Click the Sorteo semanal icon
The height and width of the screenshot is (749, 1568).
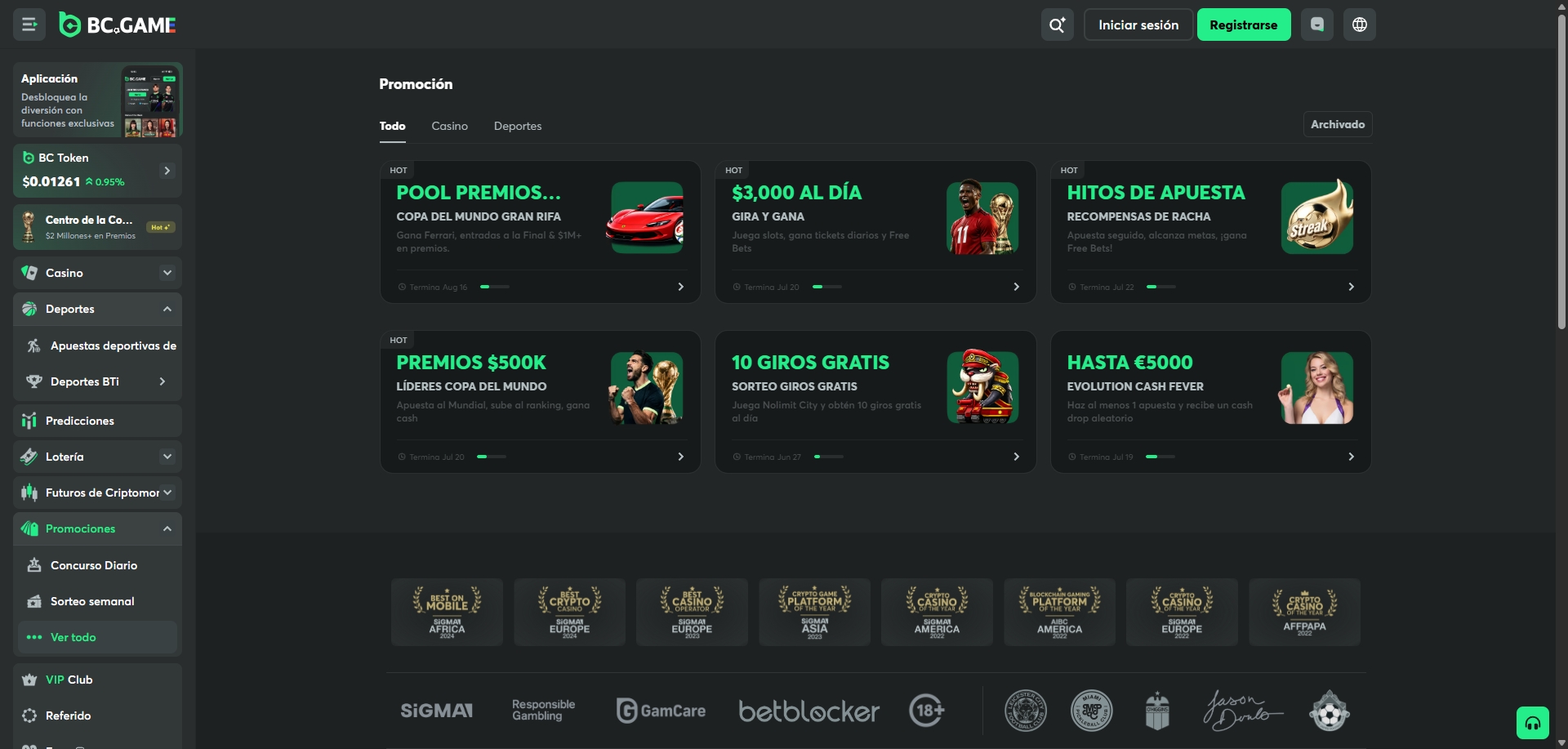pos(34,601)
